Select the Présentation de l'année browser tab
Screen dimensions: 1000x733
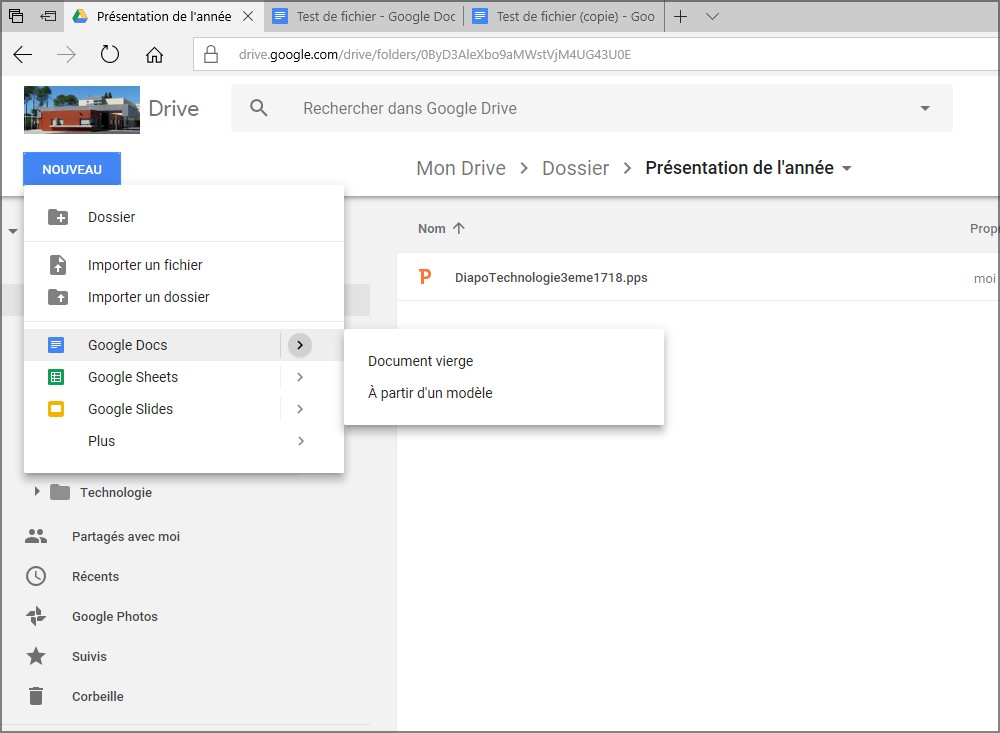click(164, 17)
